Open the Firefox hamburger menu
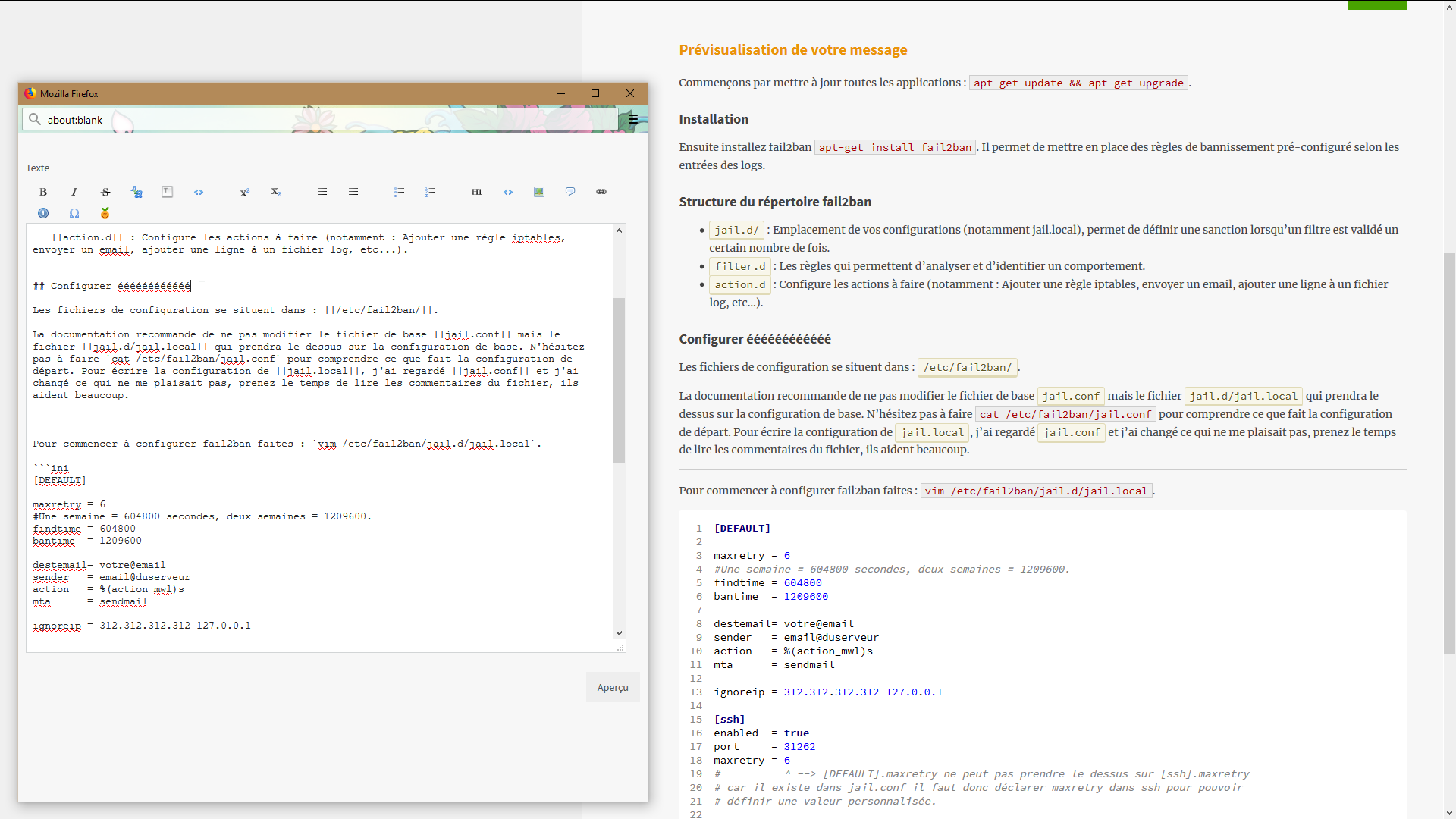Screen dimensions: 1456x819 pyautogui.click(x=633, y=119)
